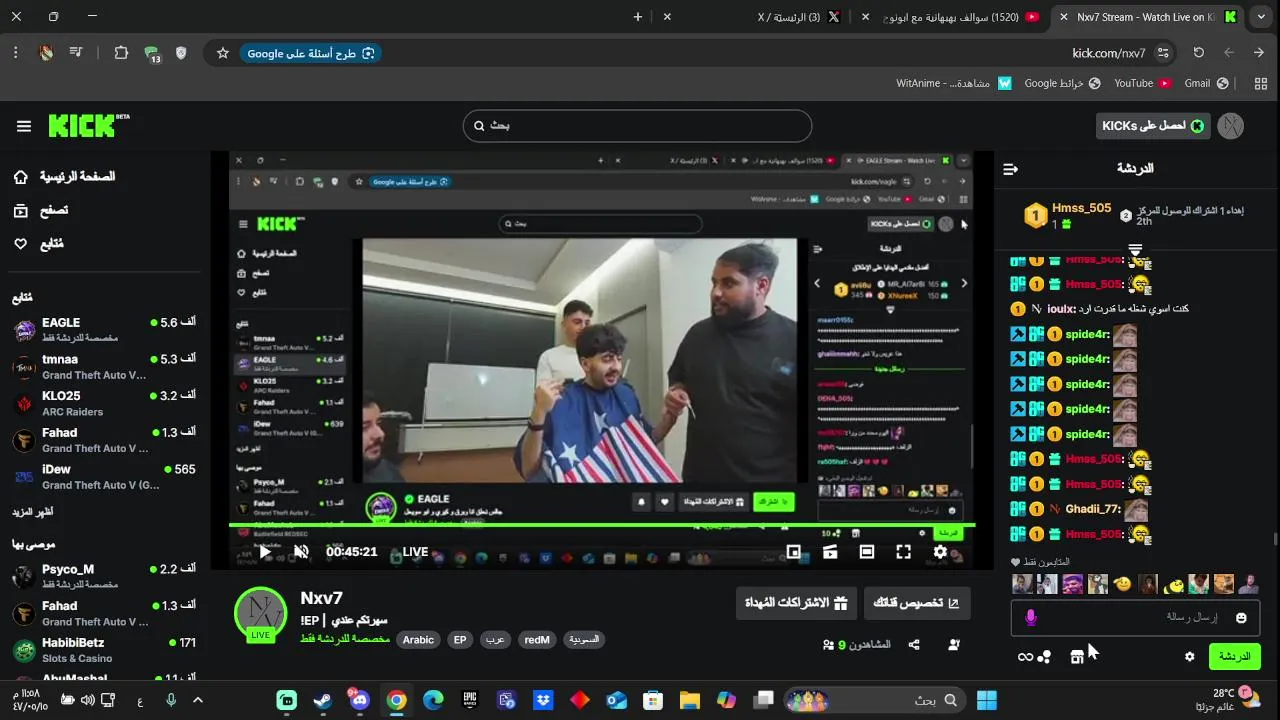Click Gifted subscriptions الاشتراكات المُهداة button
Image resolution: width=1280 pixels, height=720 pixels.
[796, 603]
